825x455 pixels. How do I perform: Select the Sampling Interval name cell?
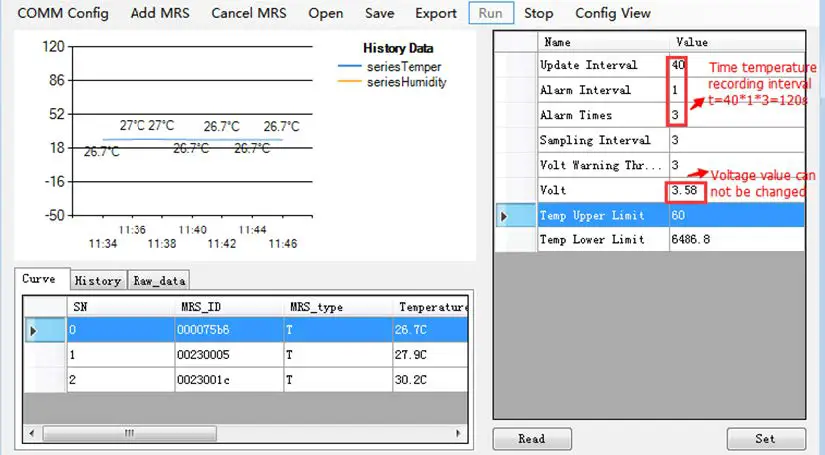(x=603, y=140)
